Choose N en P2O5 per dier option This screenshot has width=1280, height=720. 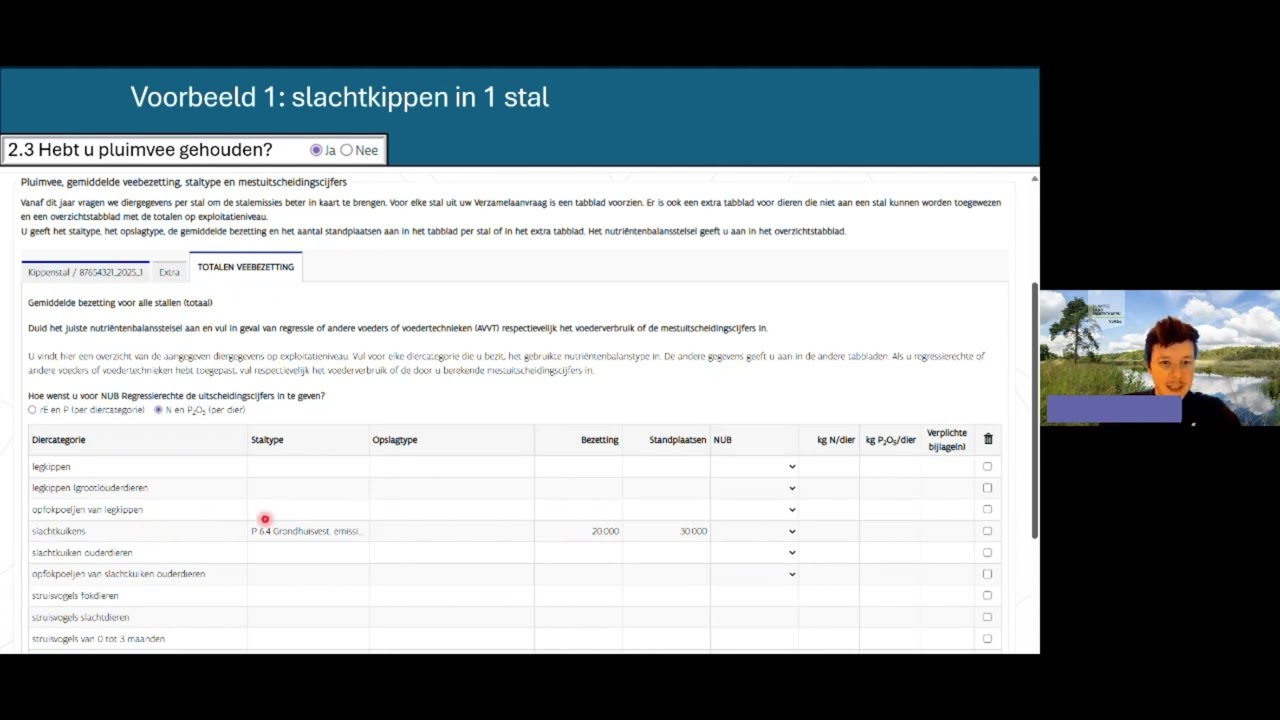click(x=158, y=410)
